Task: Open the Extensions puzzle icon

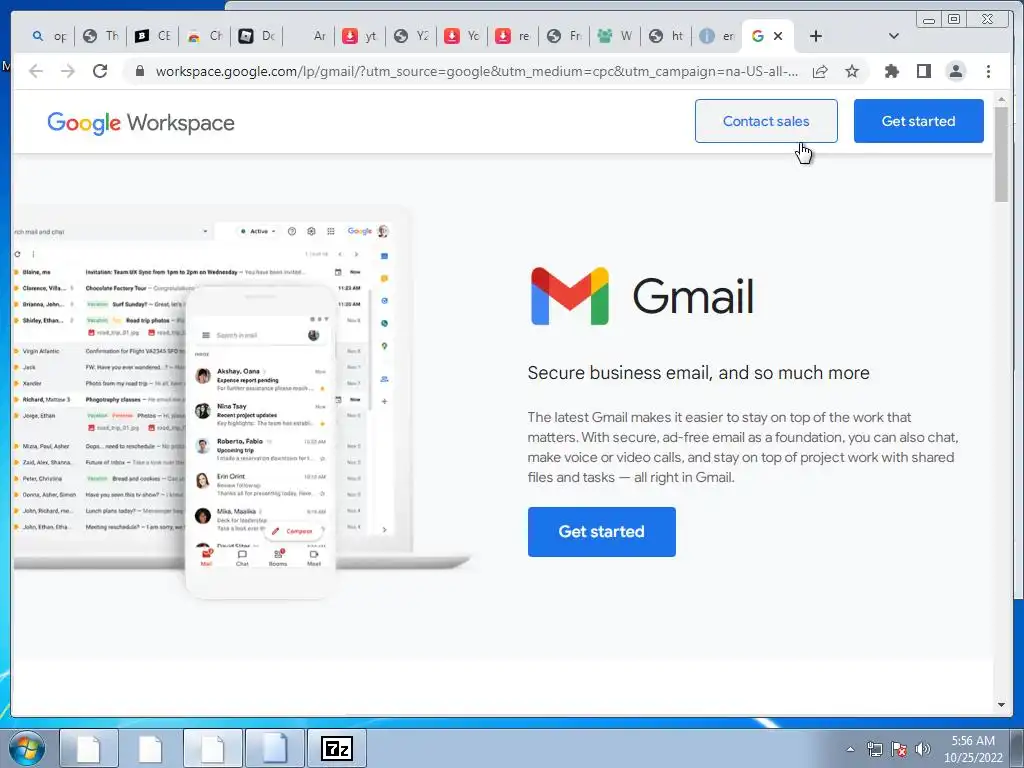Action: (891, 71)
